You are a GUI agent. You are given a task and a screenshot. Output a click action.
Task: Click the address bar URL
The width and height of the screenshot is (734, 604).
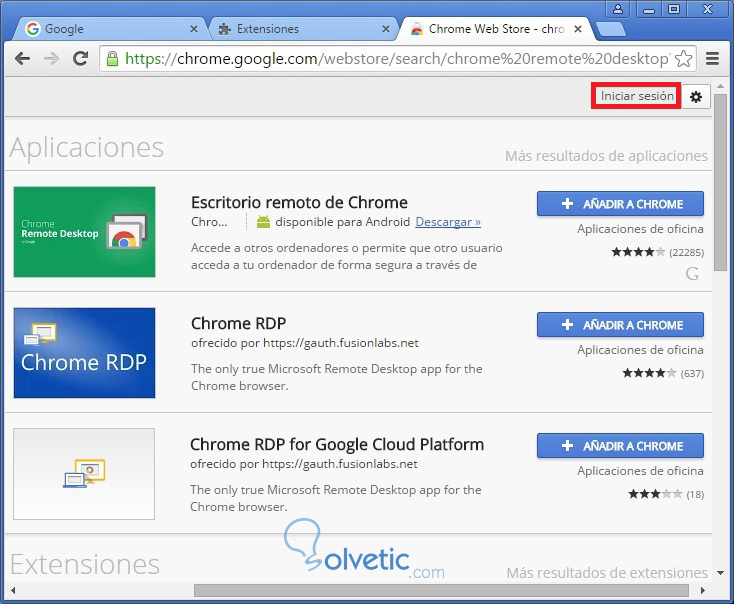[x=397, y=59]
